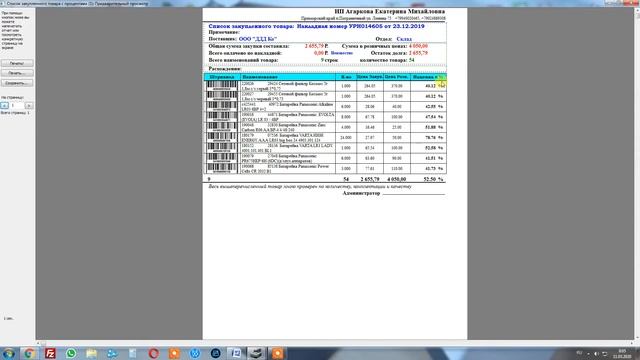Click the "9 строк" item count value
Viewport: 640px width, 360px height.
coord(329,60)
